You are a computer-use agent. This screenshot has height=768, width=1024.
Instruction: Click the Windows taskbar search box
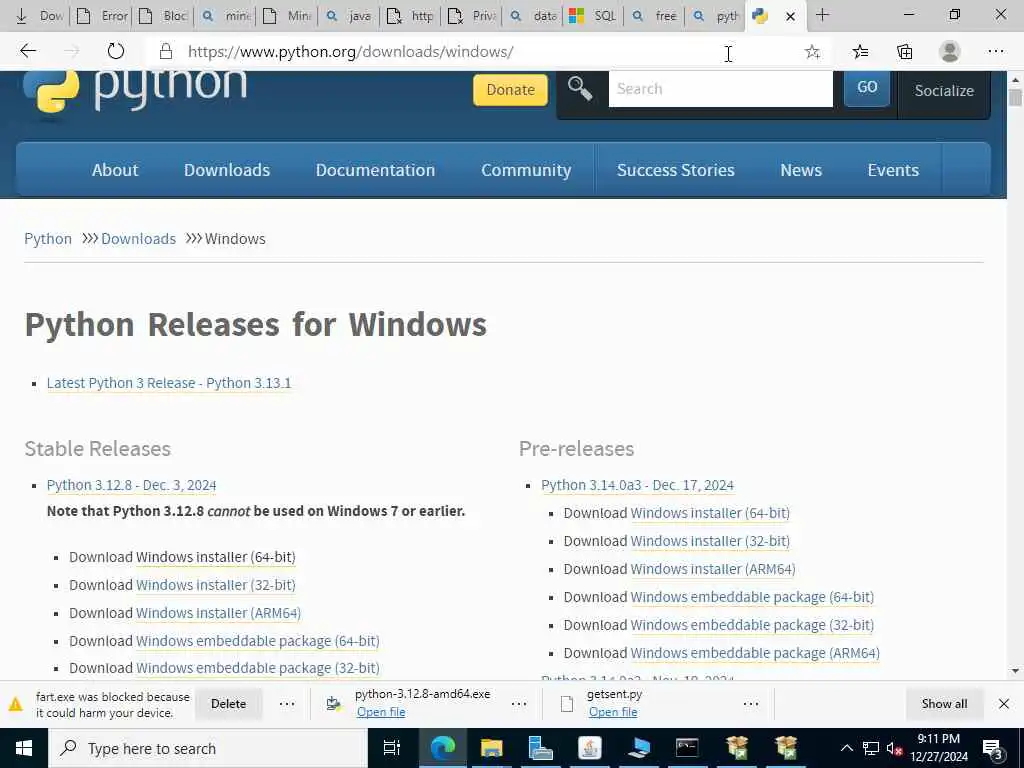208,748
